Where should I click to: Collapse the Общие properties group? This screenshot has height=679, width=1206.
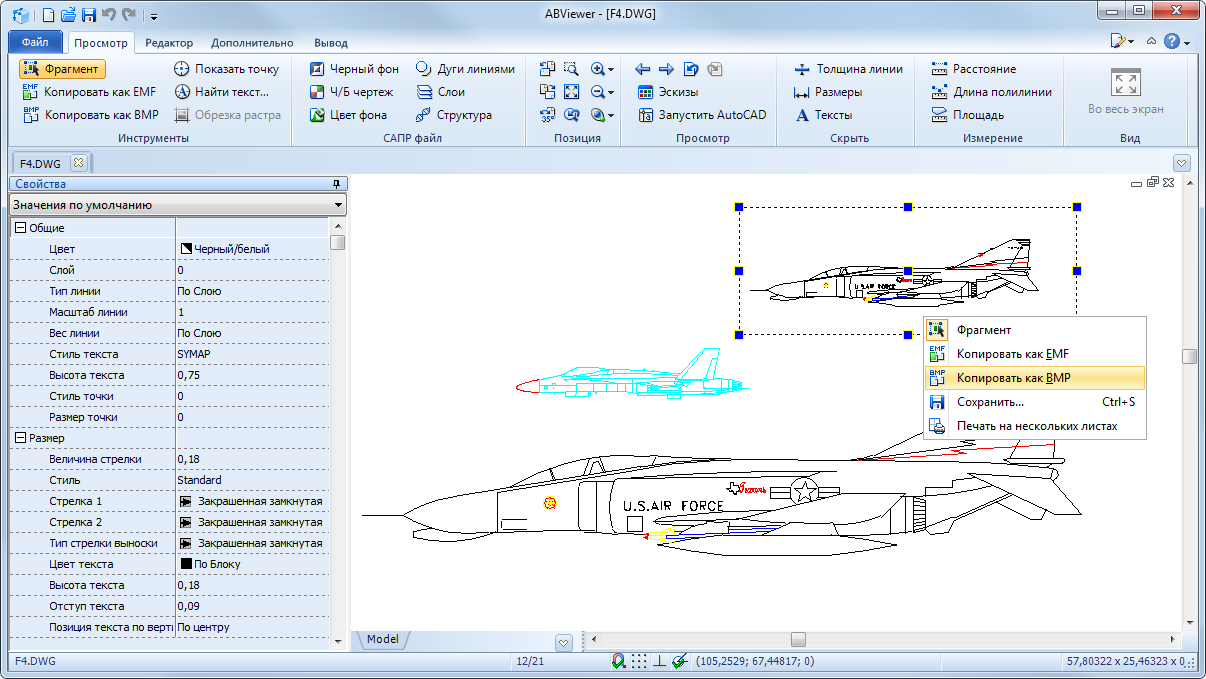click(x=19, y=228)
